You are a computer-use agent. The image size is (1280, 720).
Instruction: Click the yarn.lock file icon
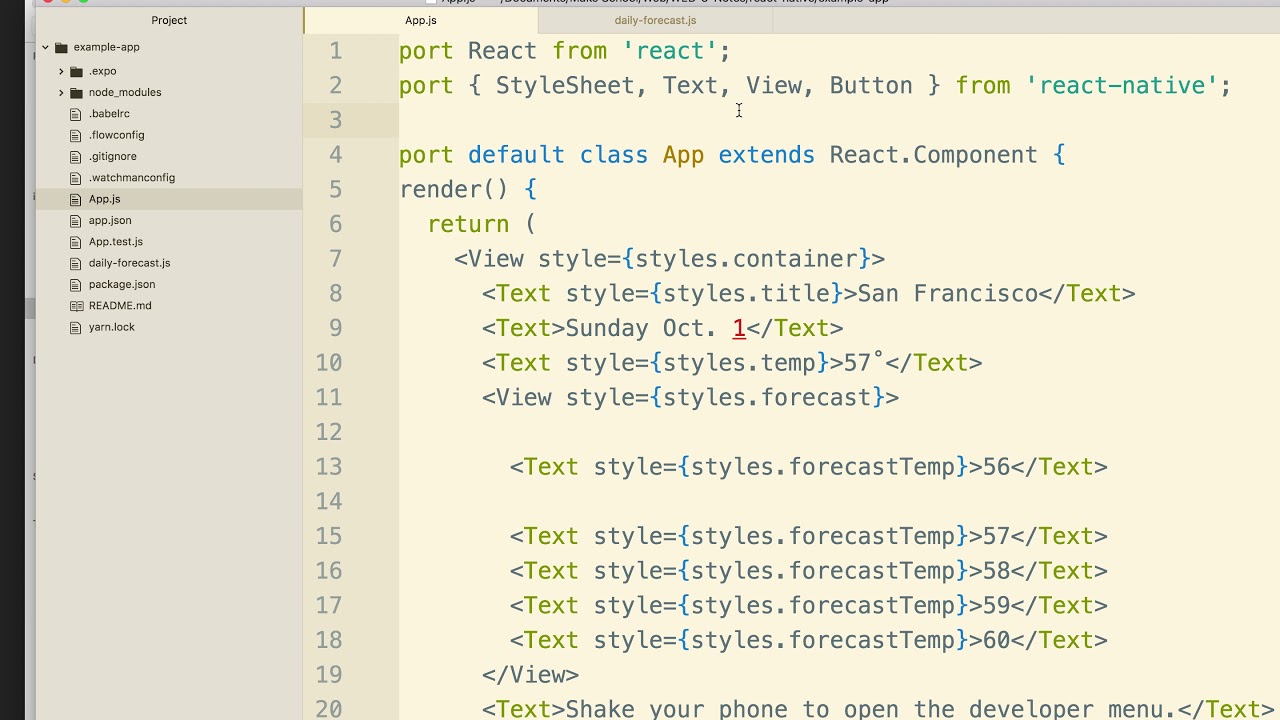[x=75, y=327]
